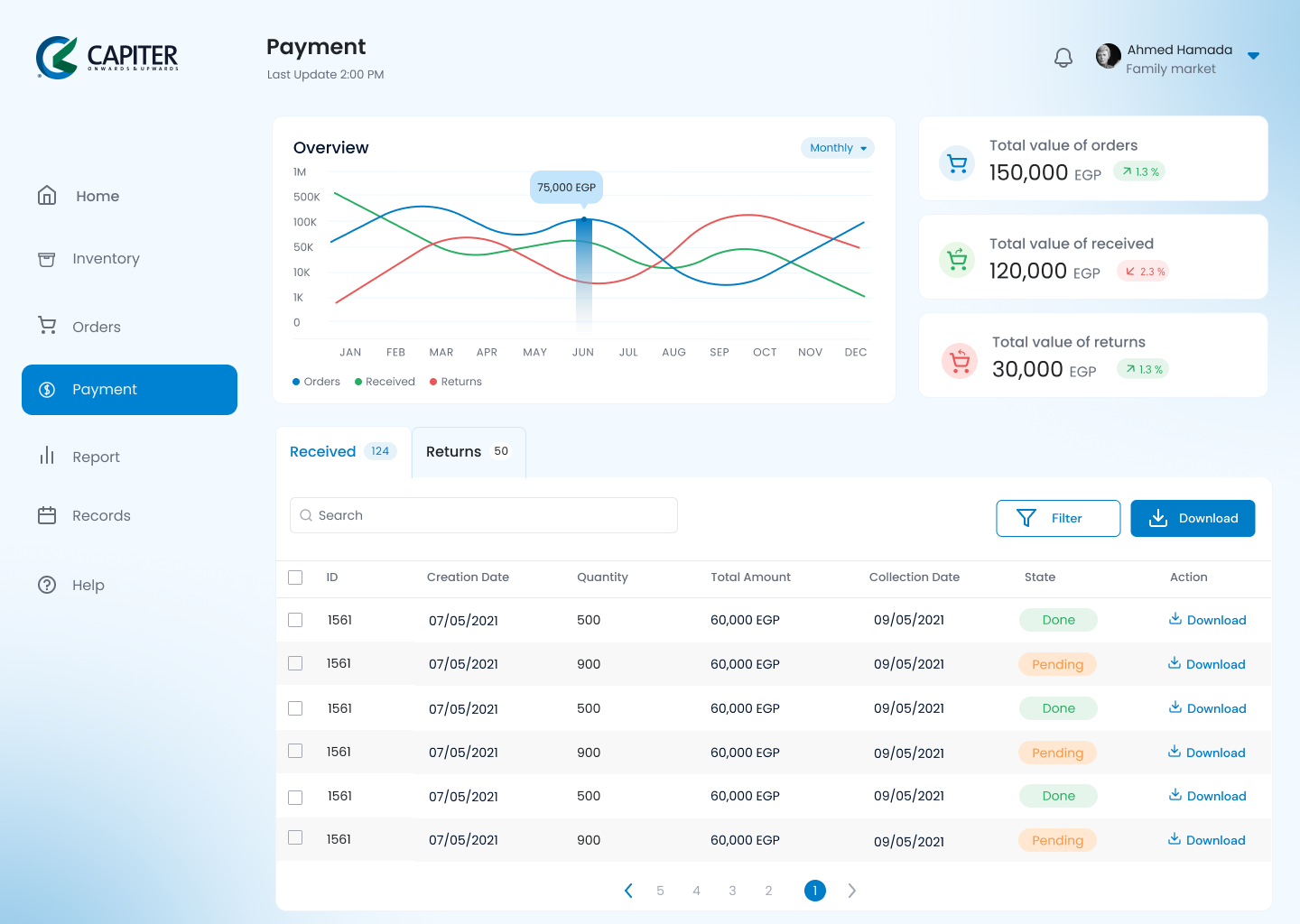Click total received green cart icon

point(957,260)
